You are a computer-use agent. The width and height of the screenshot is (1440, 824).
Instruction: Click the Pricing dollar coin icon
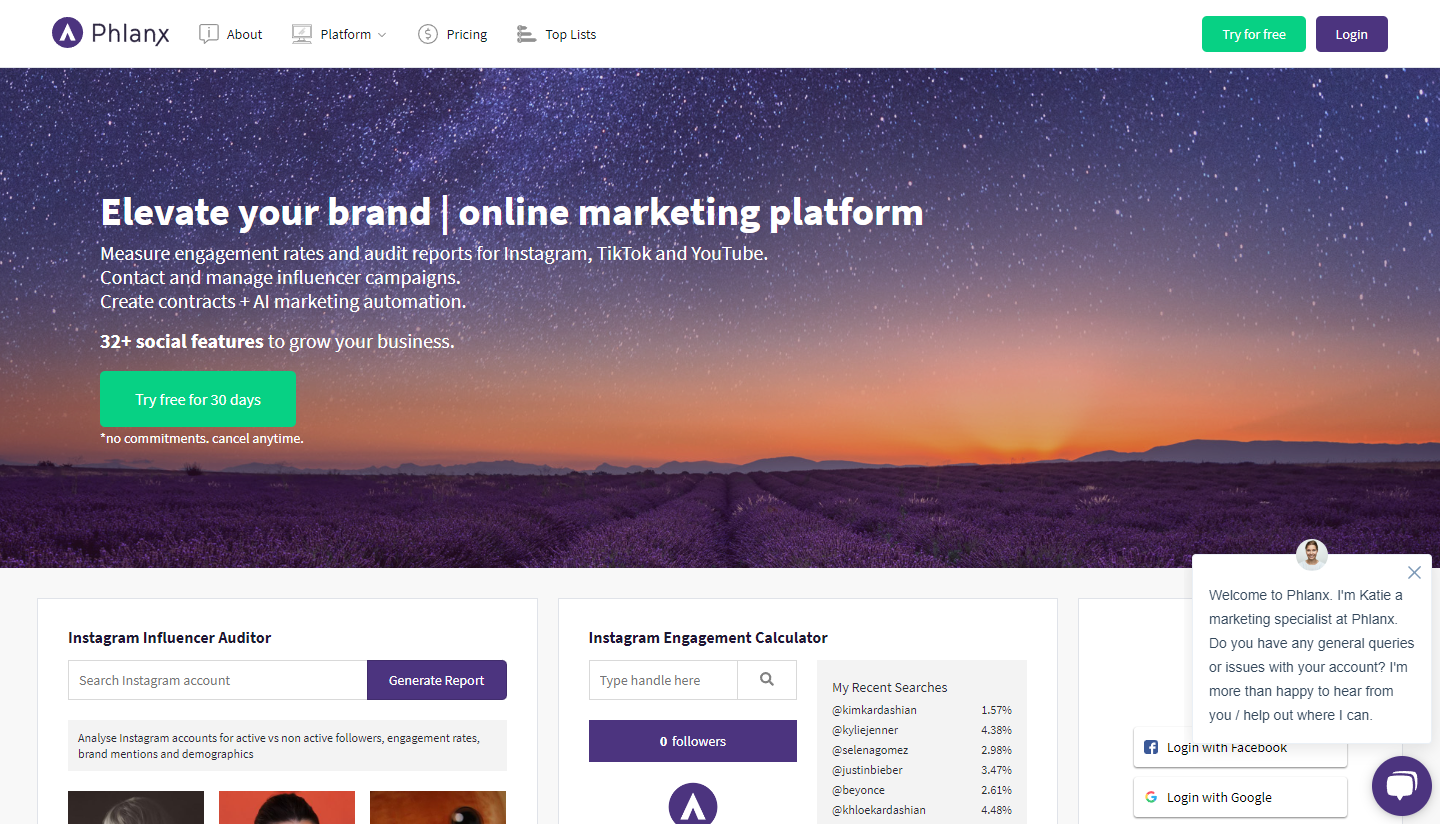click(x=428, y=34)
